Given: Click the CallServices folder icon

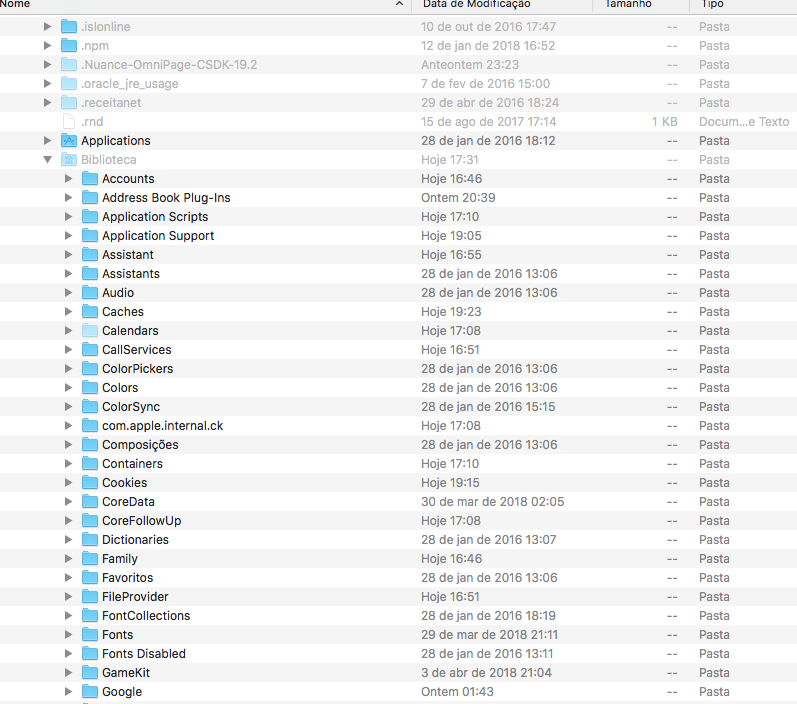Looking at the screenshot, I should (x=90, y=349).
